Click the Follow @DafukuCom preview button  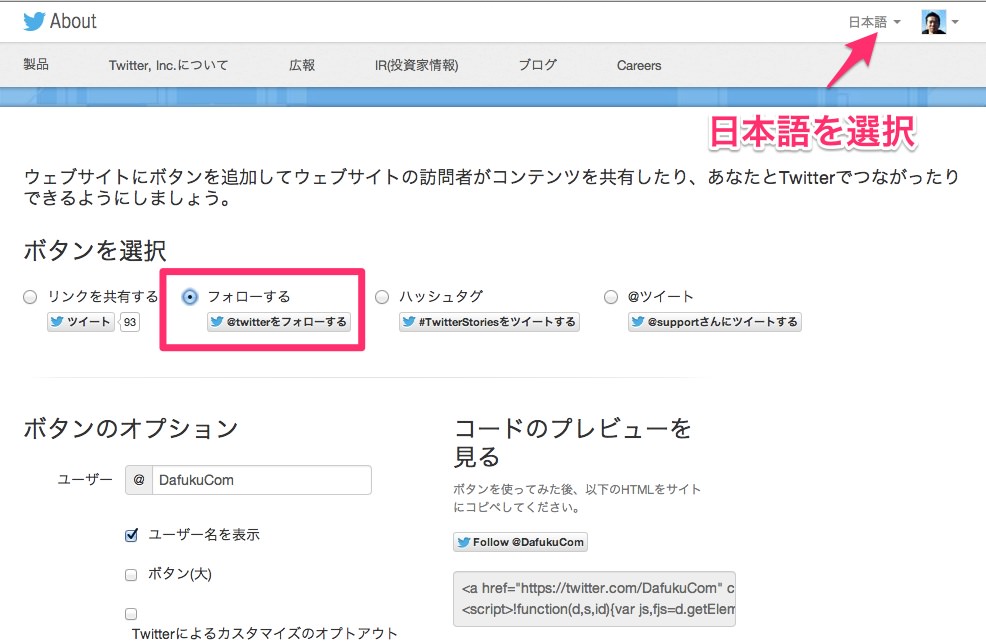pyautogui.click(x=521, y=542)
